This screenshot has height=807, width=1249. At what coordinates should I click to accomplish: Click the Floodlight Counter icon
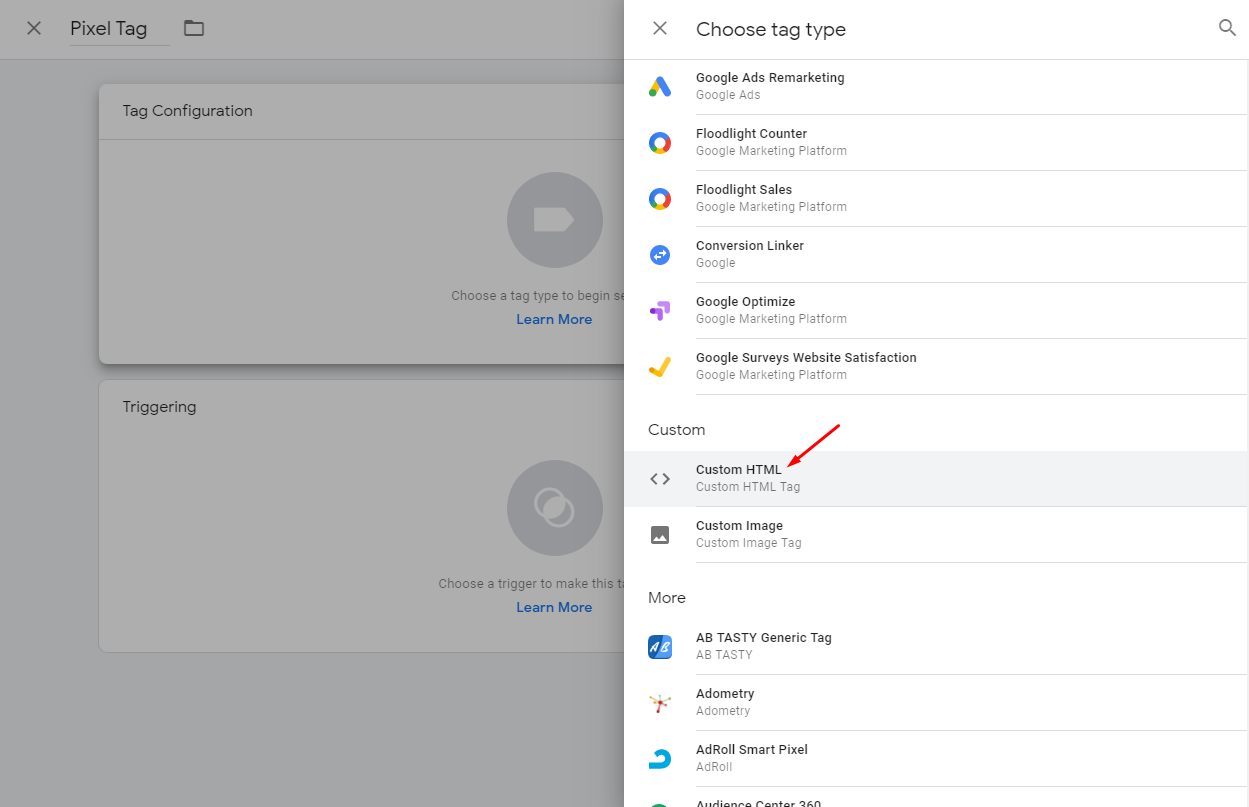tap(660, 143)
